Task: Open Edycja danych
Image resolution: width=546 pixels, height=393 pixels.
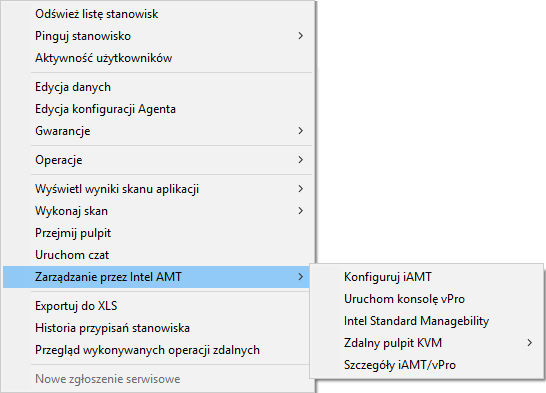Action: point(156,87)
